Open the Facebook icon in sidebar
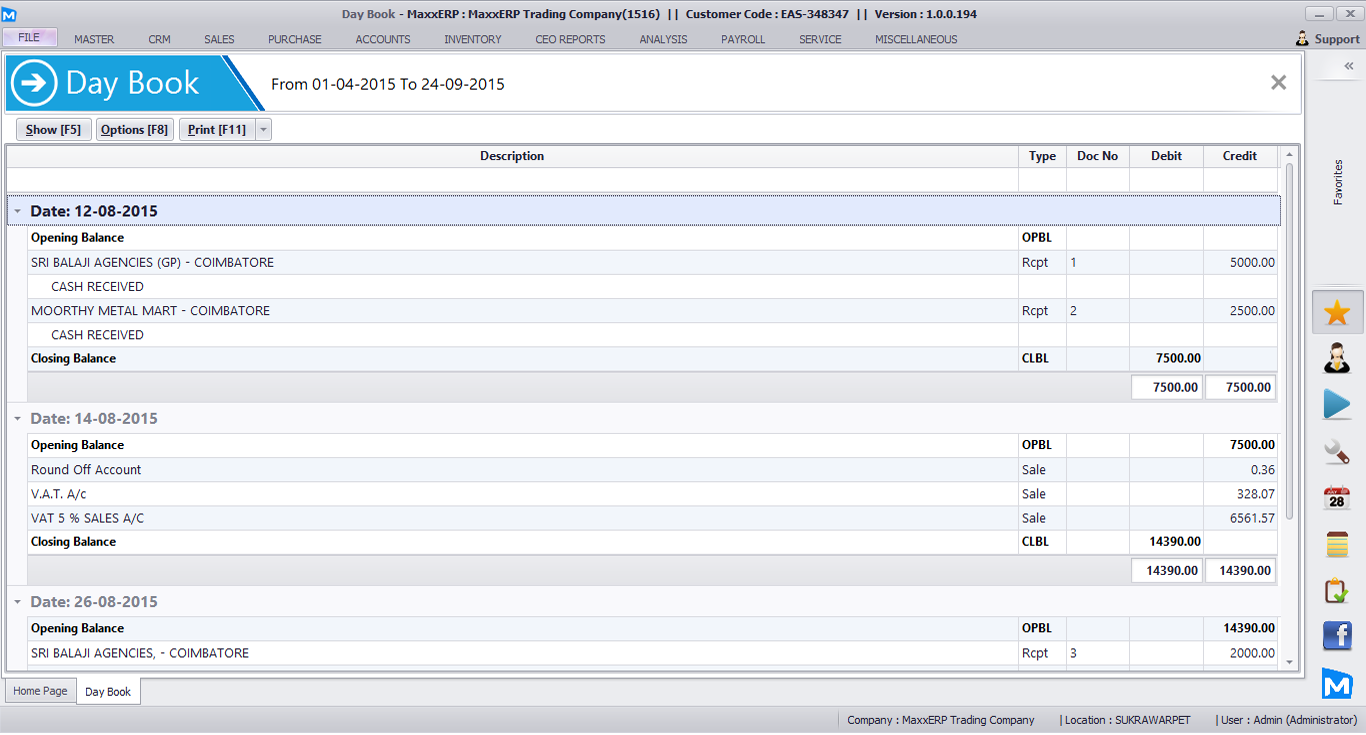The image size is (1366, 735). [x=1337, y=636]
